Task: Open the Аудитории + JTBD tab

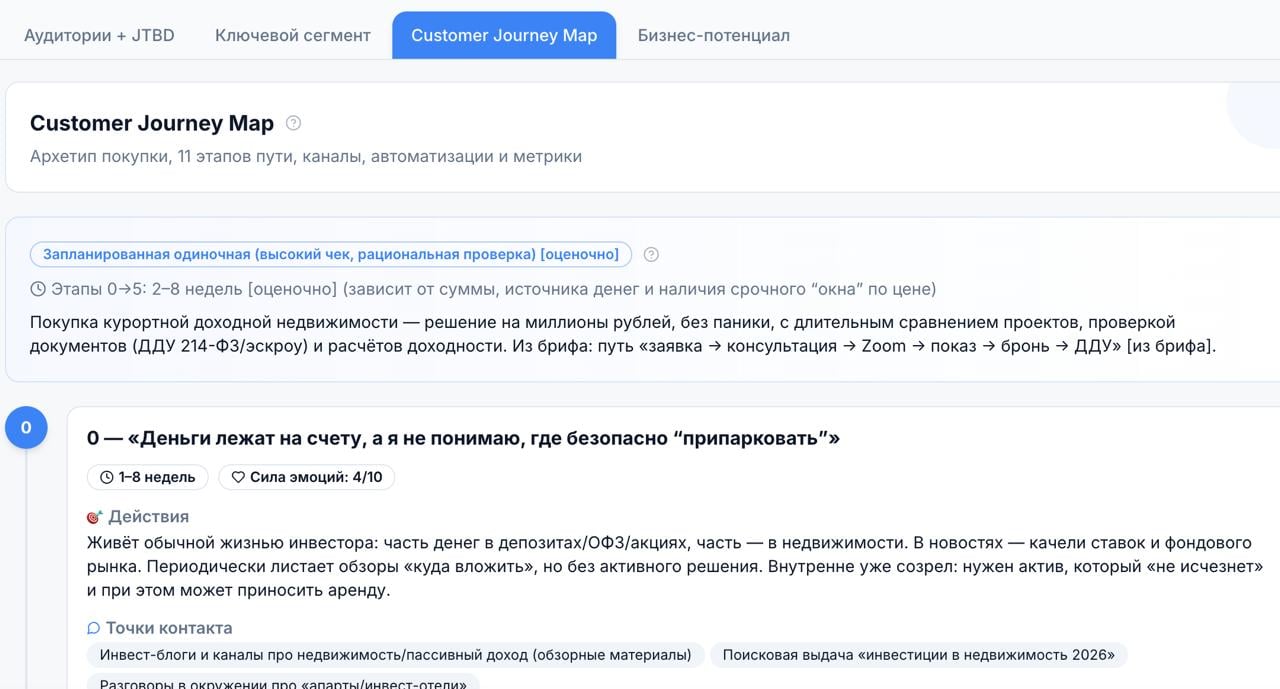Action: coord(99,35)
